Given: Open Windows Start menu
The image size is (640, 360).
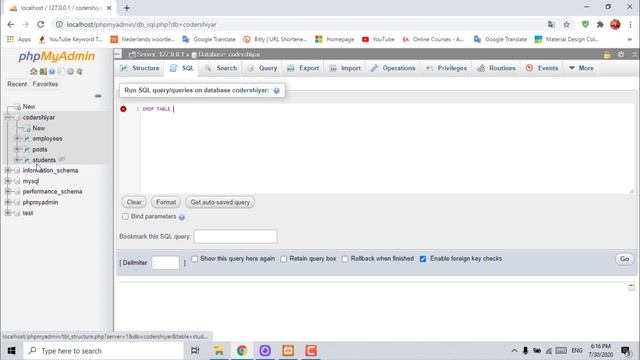Looking at the screenshot, I should 11,351.
